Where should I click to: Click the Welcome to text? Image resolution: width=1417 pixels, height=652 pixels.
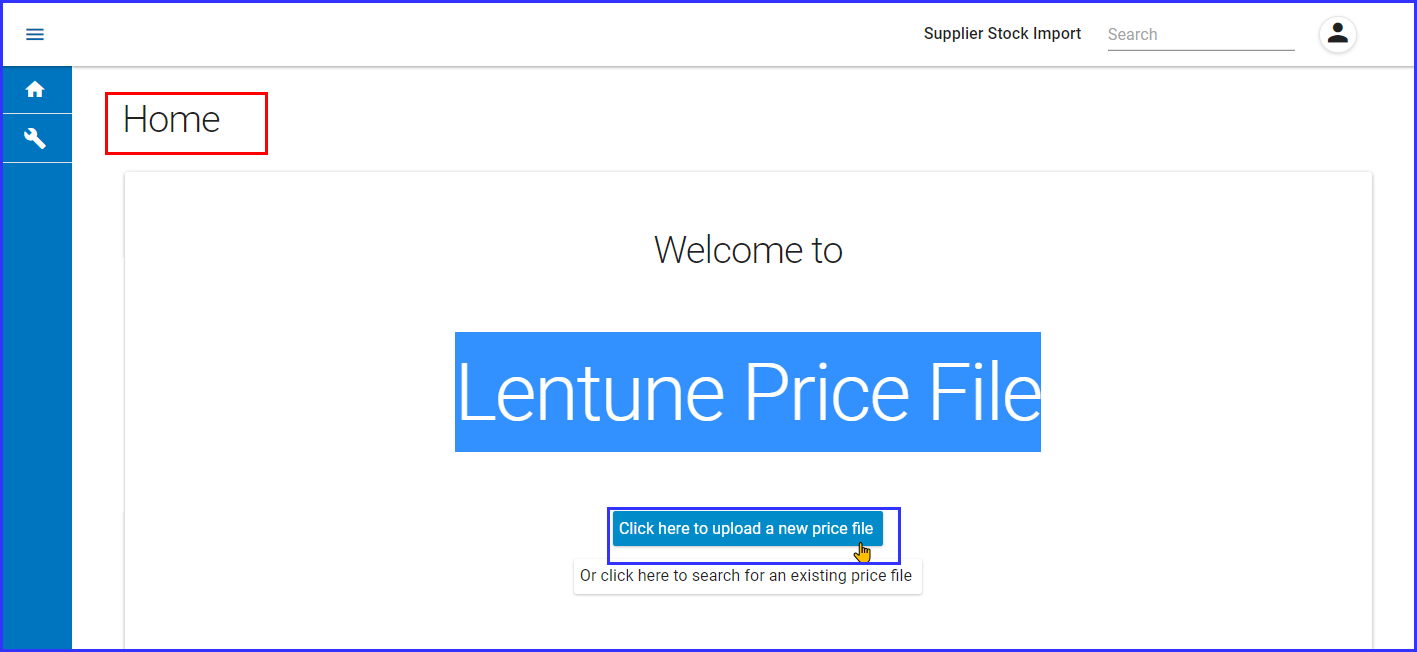pos(748,250)
